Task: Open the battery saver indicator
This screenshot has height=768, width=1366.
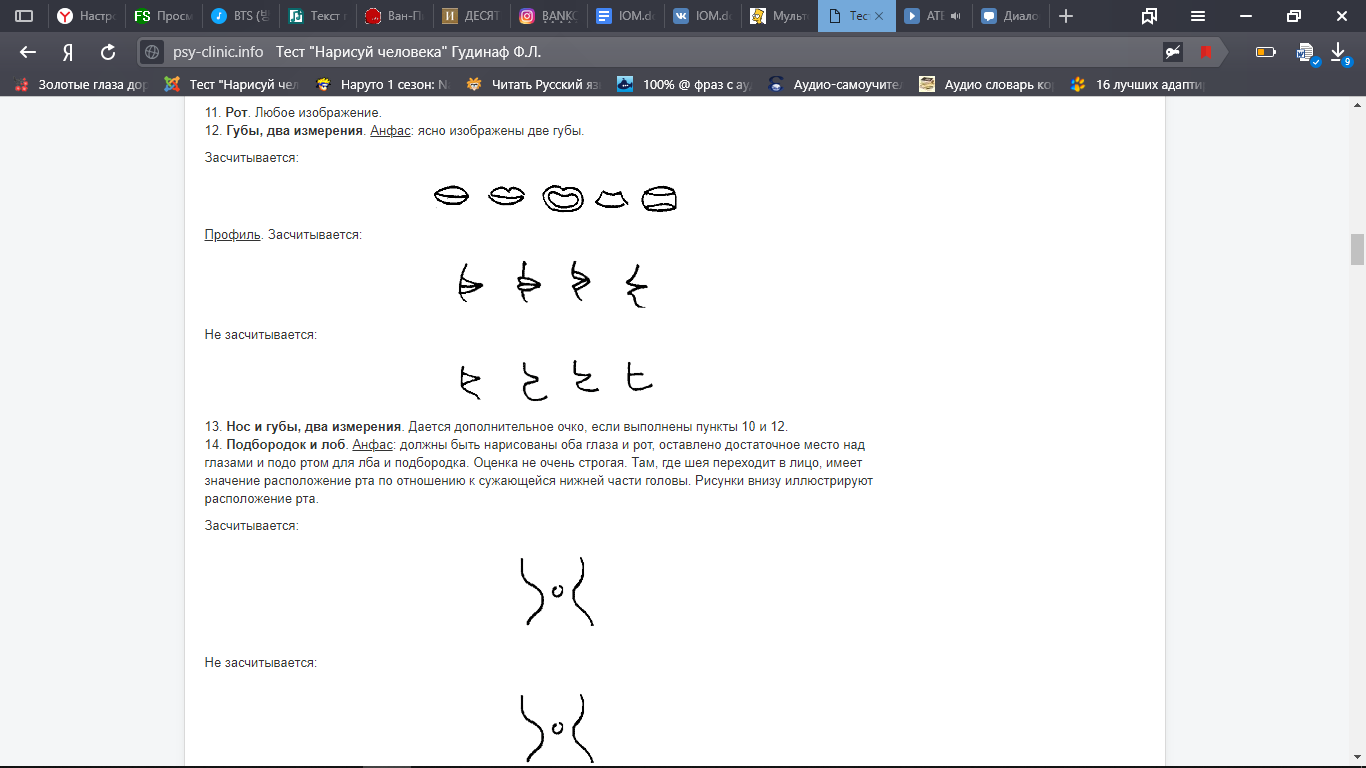Action: (1266, 52)
